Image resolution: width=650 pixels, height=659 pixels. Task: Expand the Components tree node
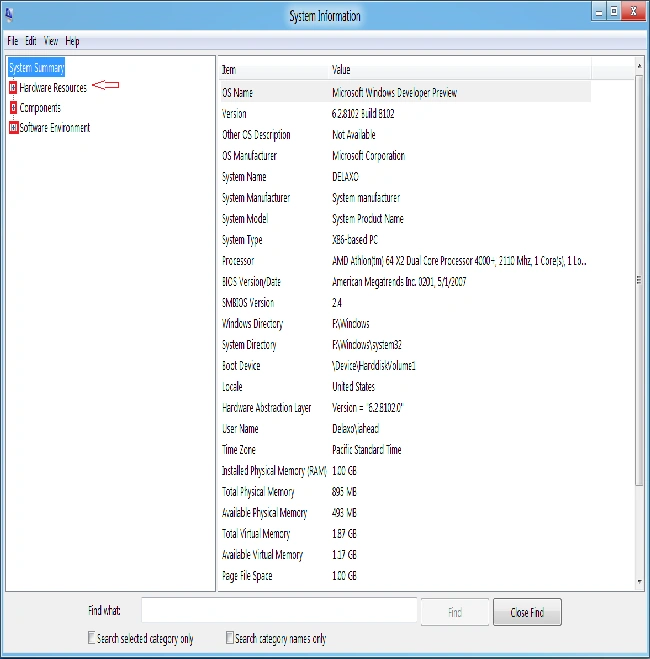click(x=13, y=108)
